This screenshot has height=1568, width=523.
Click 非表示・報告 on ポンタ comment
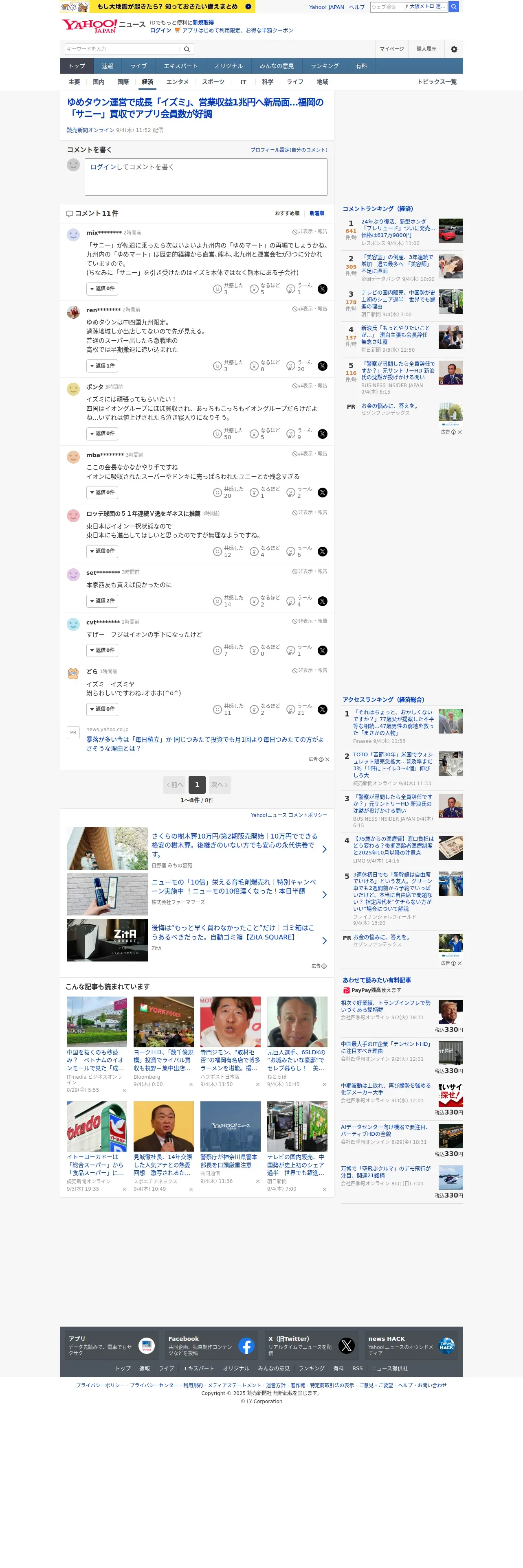[x=309, y=386]
